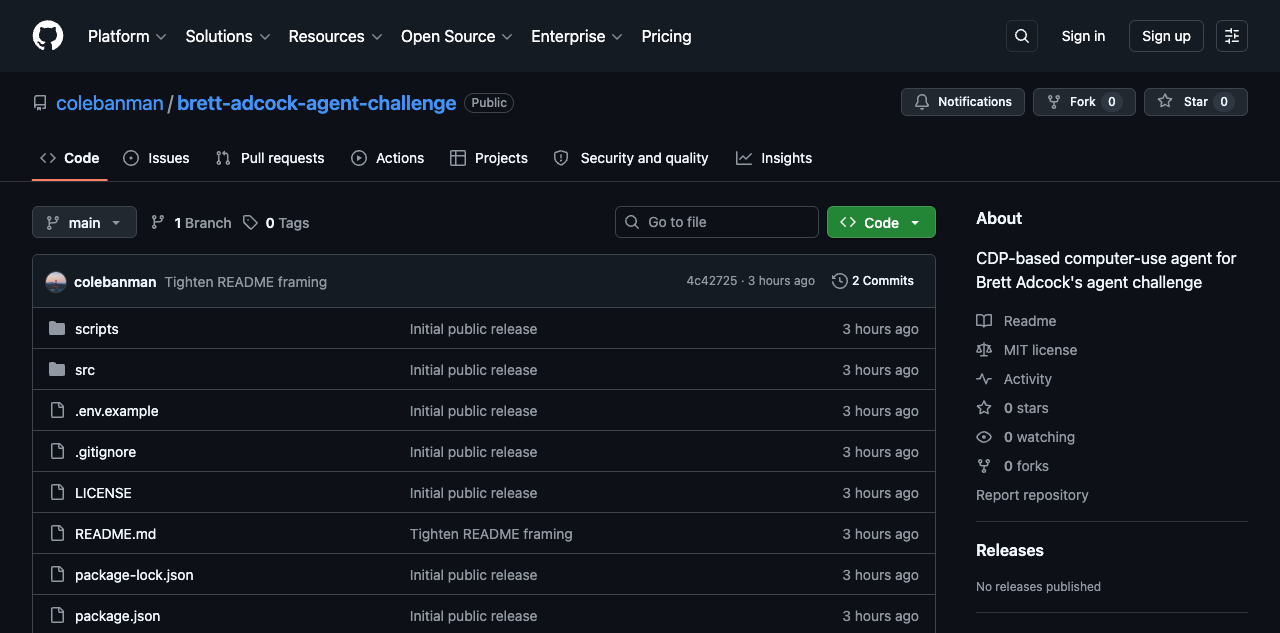The width and height of the screenshot is (1280, 633).
Task: Open the README.md file link
Action: (115, 534)
